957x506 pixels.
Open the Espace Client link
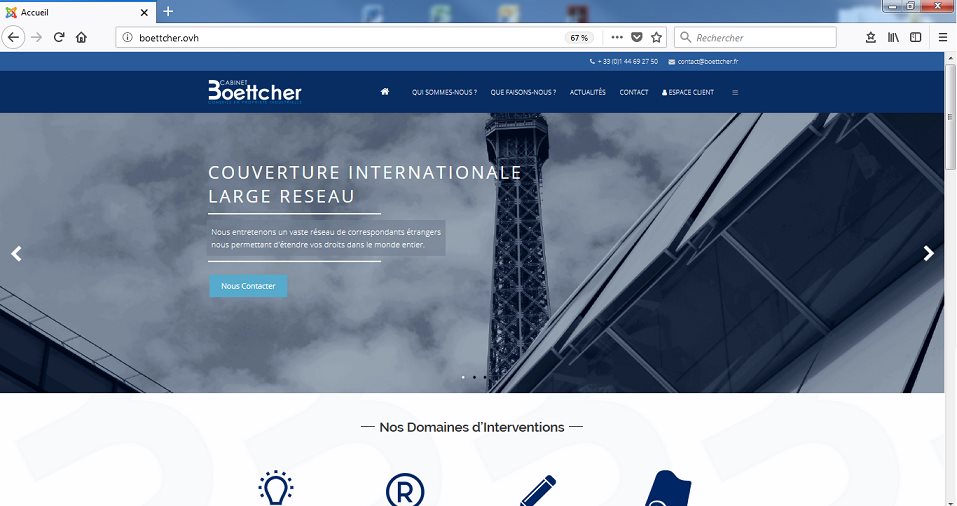pos(688,92)
